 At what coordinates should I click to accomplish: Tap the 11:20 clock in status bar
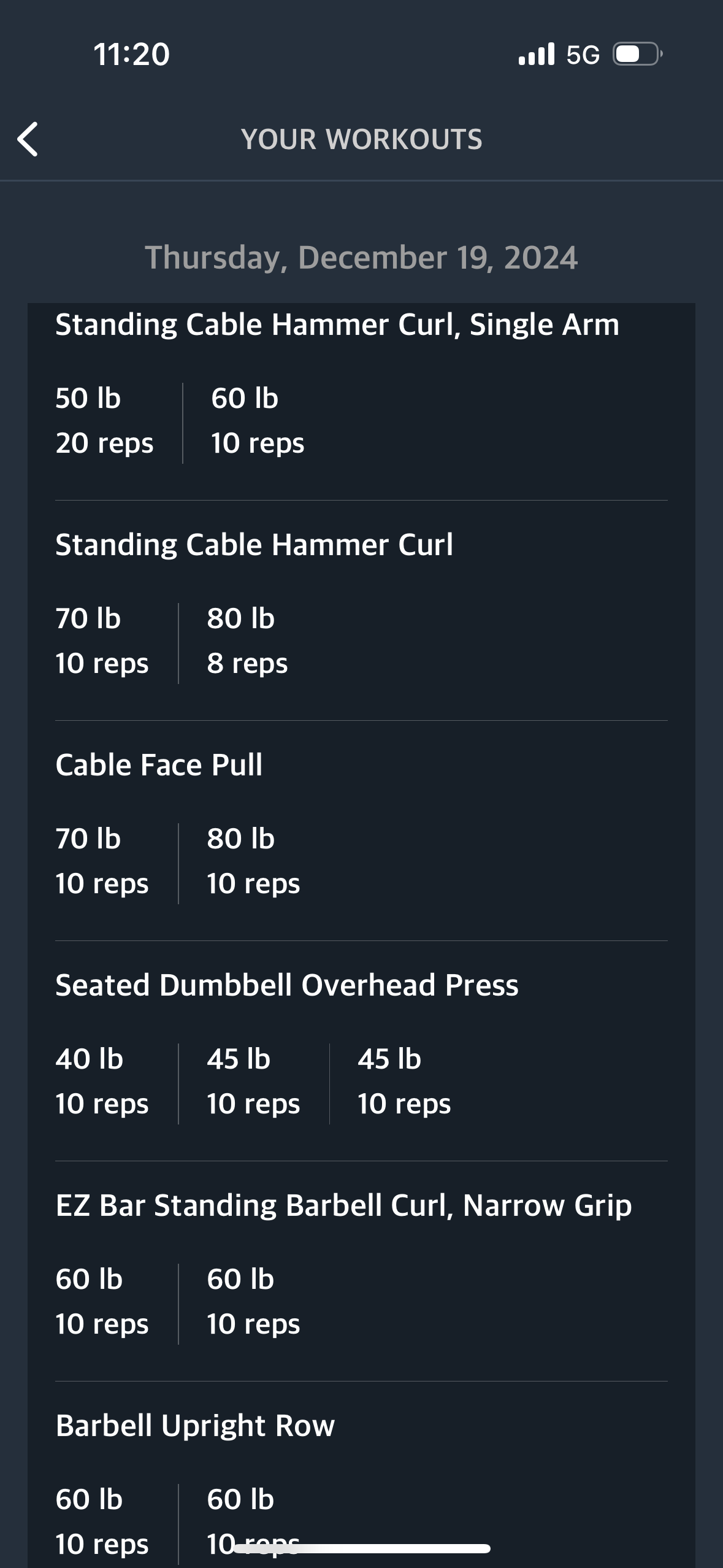(132, 55)
